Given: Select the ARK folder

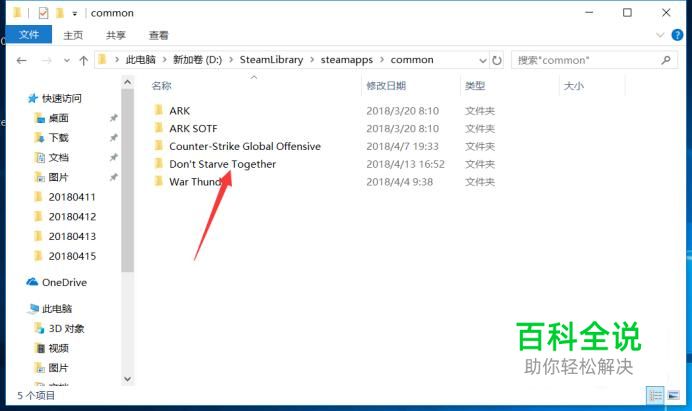Looking at the screenshot, I should (180, 111).
